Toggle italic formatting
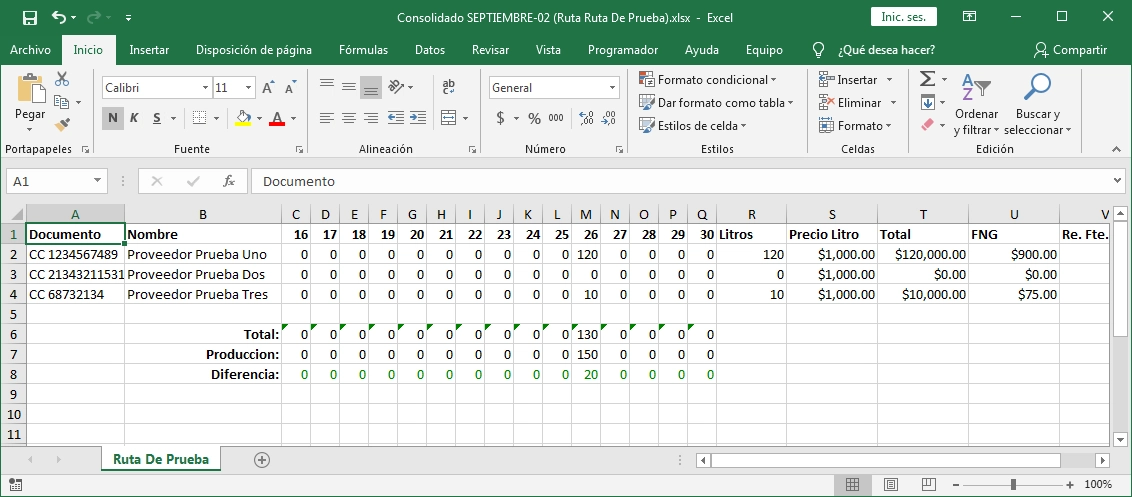The image size is (1132, 497). point(135,118)
